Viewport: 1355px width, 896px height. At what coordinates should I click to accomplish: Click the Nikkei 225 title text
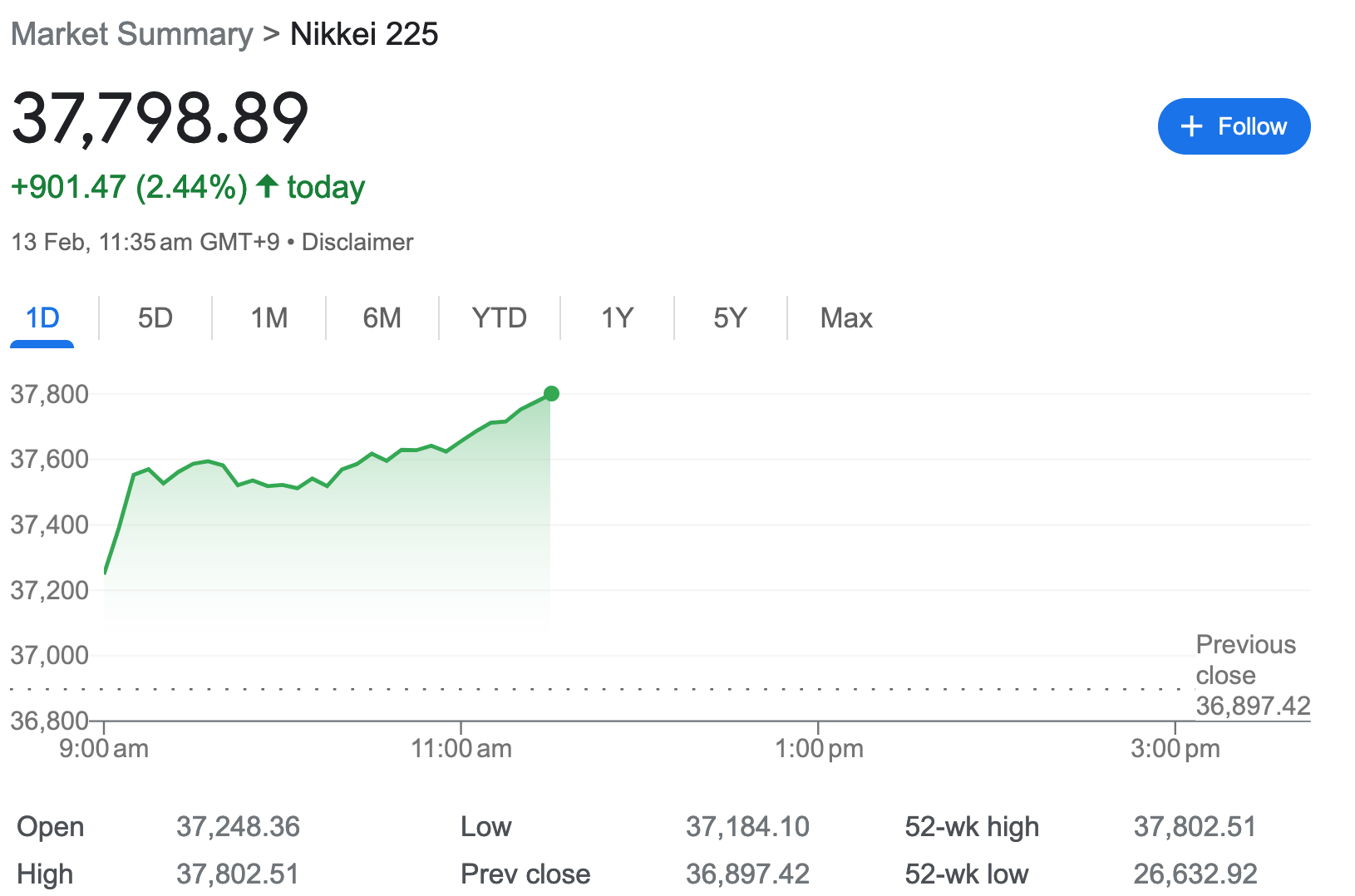(x=364, y=34)
